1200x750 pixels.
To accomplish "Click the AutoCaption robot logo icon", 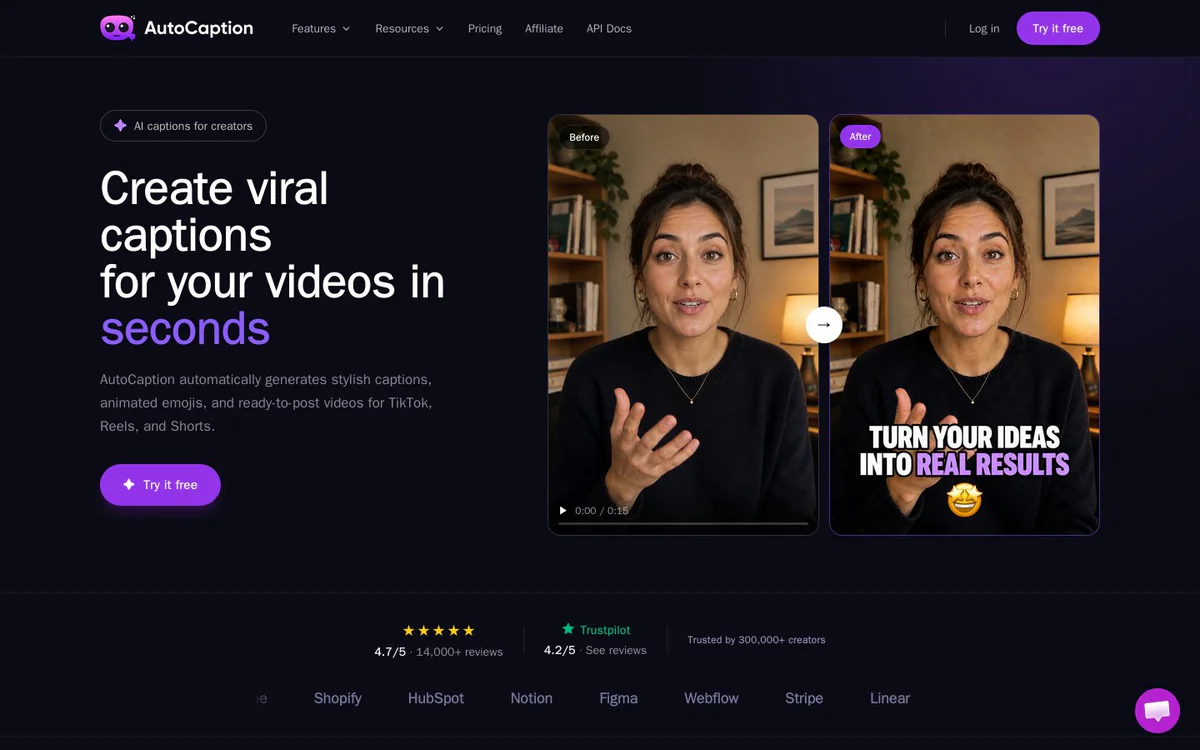I will (x=118, y=28).
